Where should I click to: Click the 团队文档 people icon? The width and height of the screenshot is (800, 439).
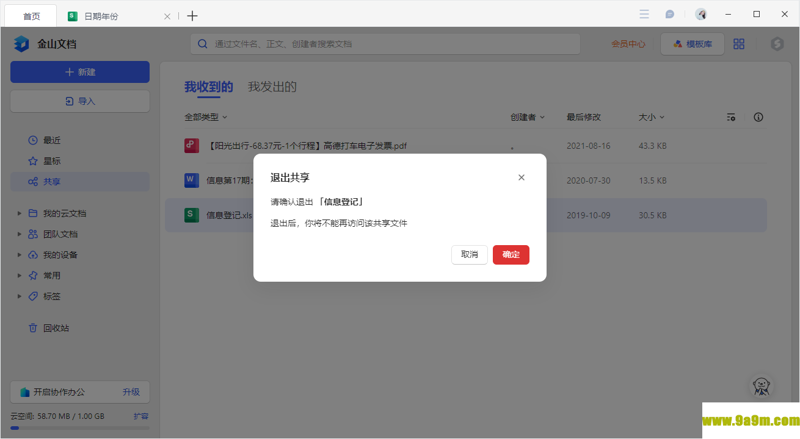point(33,234)
